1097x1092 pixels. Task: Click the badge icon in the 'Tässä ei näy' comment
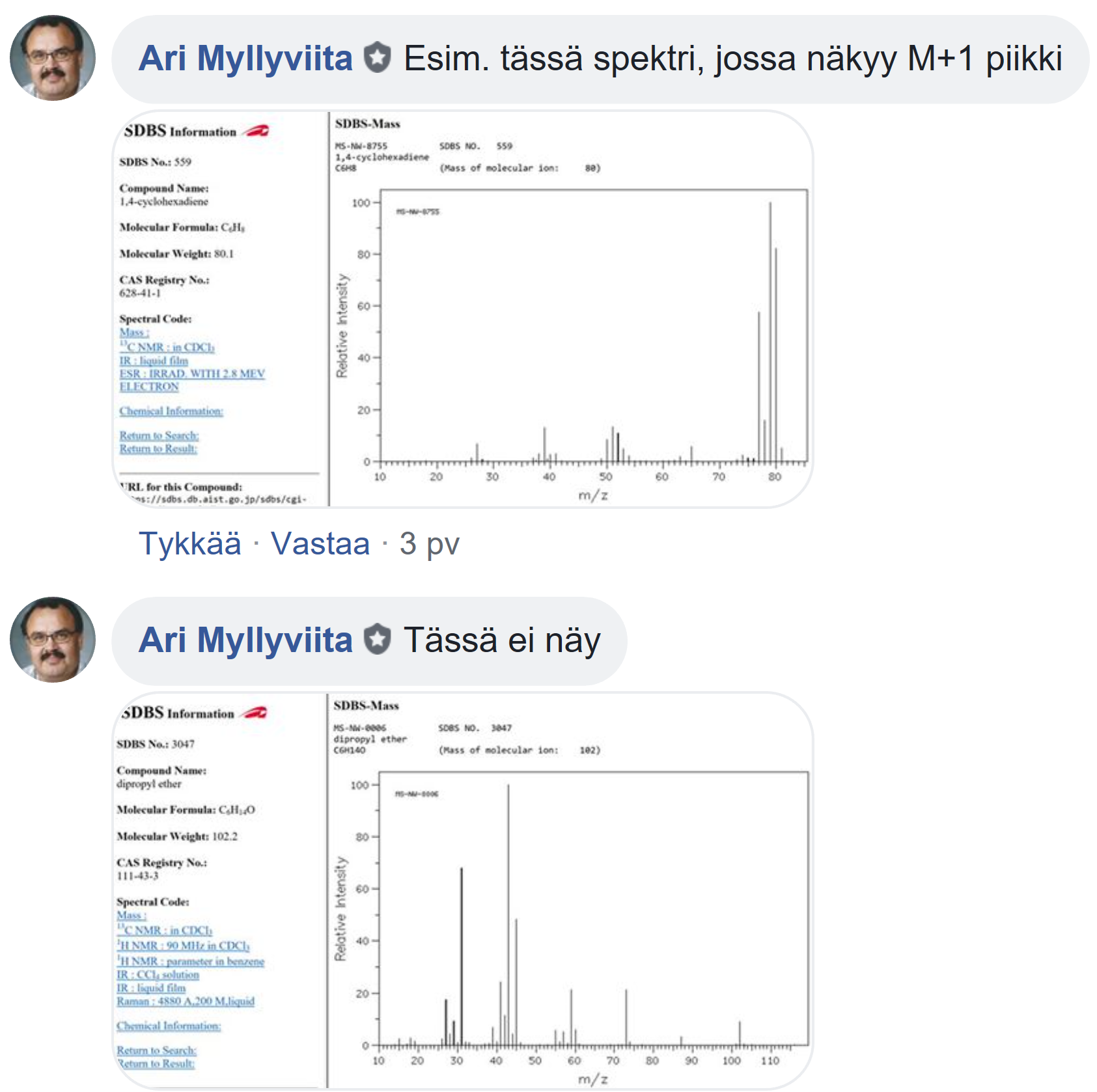coord(378,639)
